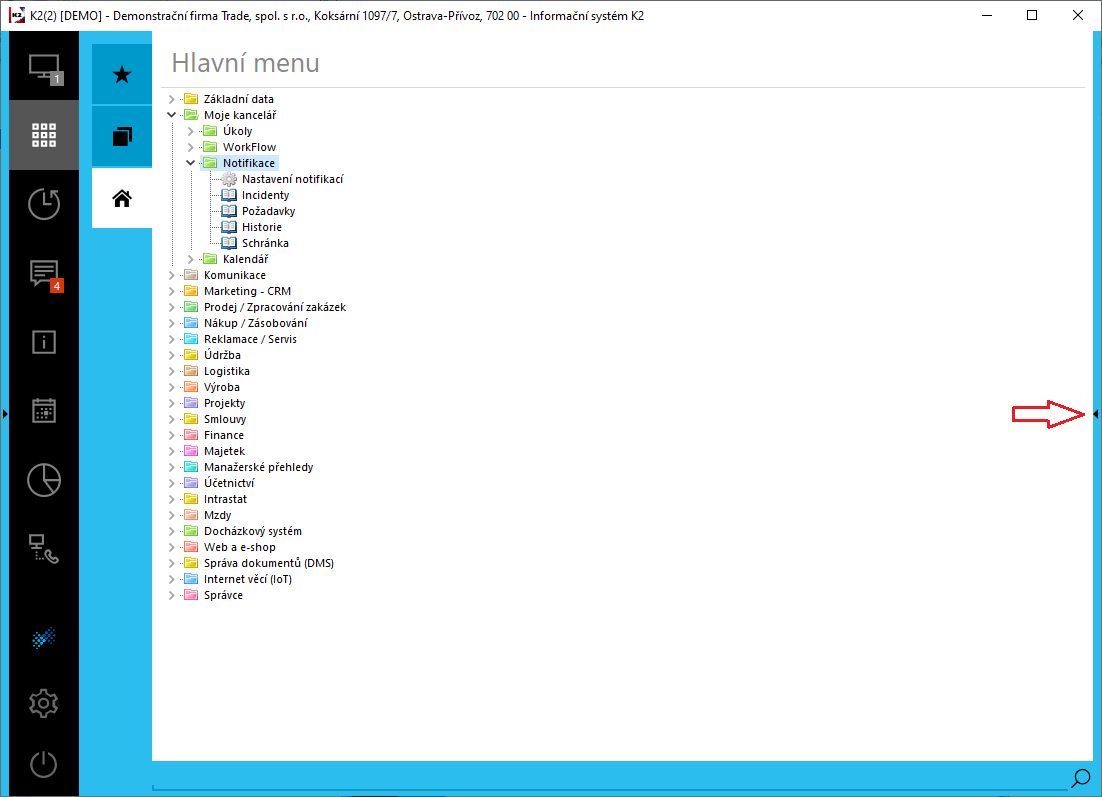1102x797 pixels.
Task: Open the messages icon with badge 4
Action: pyautogui.click(x=45, y=274)
